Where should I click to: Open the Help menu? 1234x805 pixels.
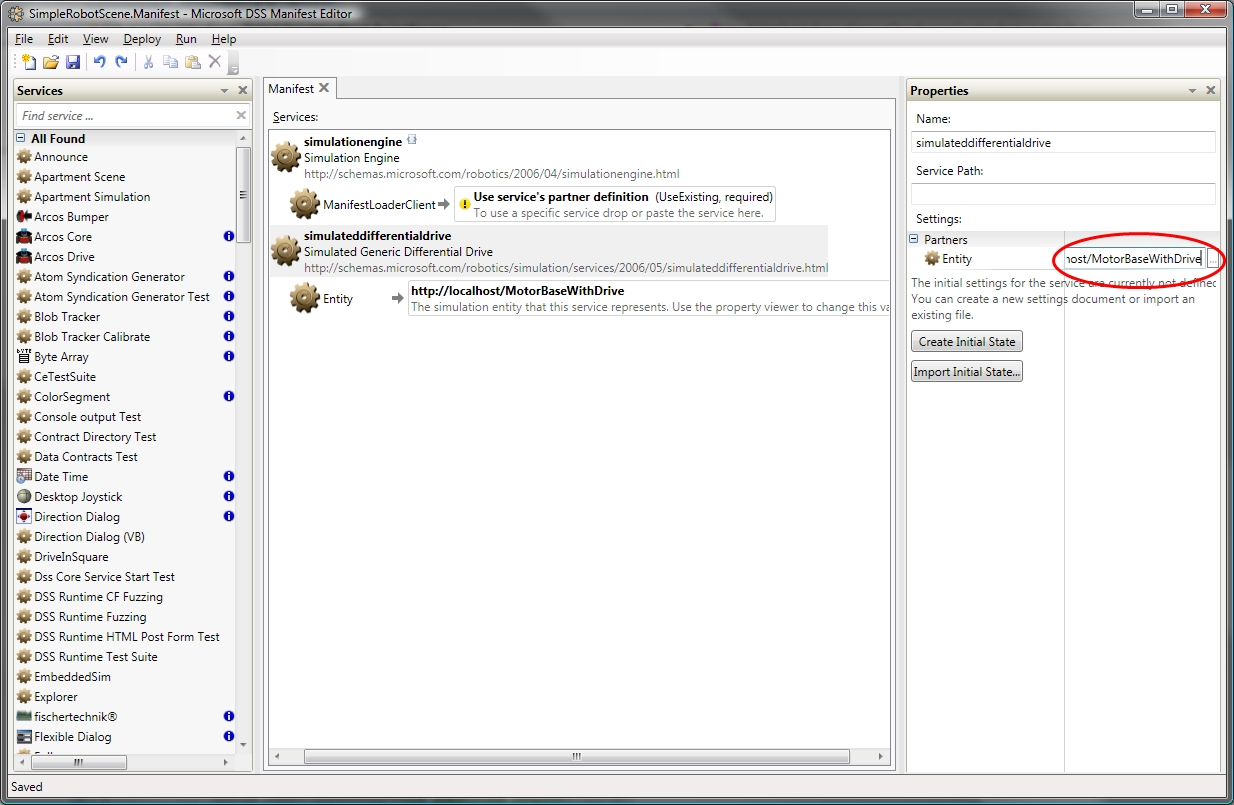(224, 39)
